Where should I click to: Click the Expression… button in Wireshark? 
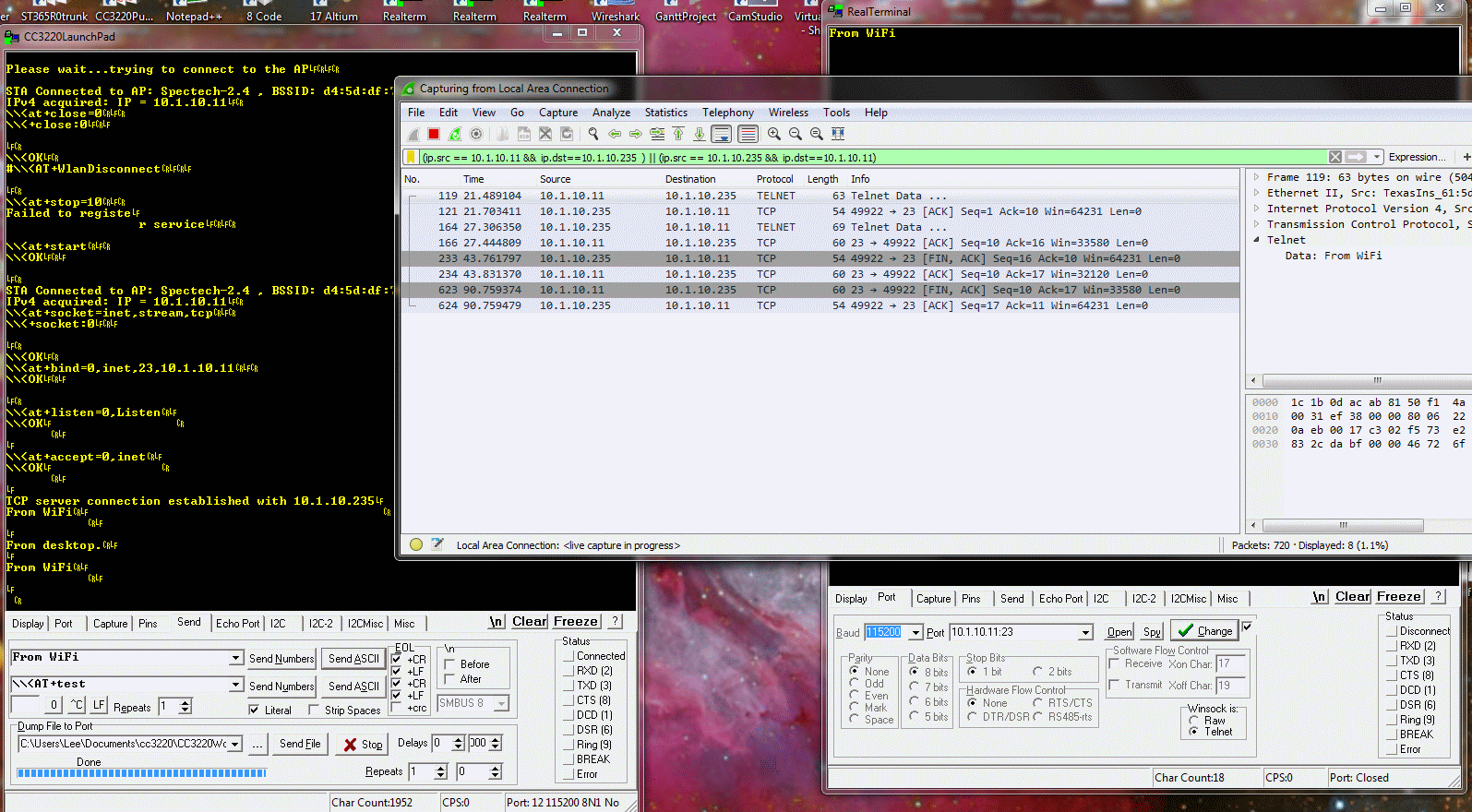pos(1418,157)
